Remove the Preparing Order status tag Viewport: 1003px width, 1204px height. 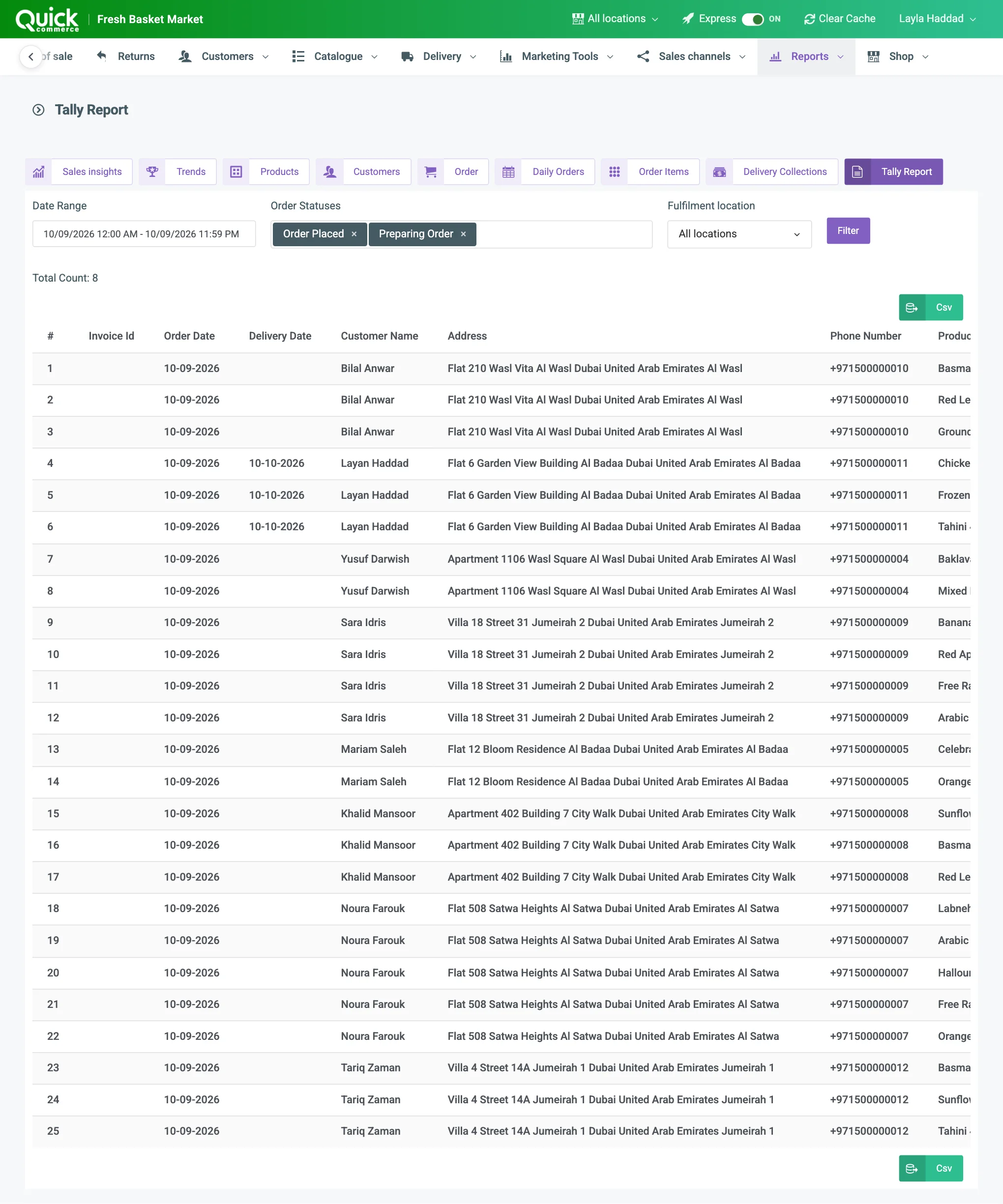[463, 234]
